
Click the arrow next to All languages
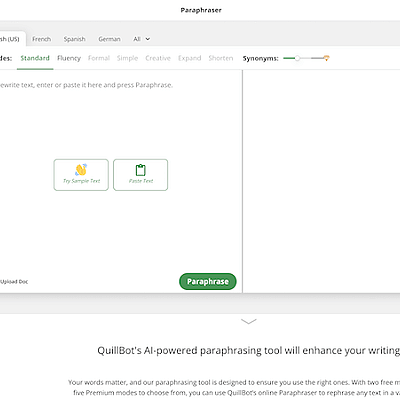(x=148, y=39)
